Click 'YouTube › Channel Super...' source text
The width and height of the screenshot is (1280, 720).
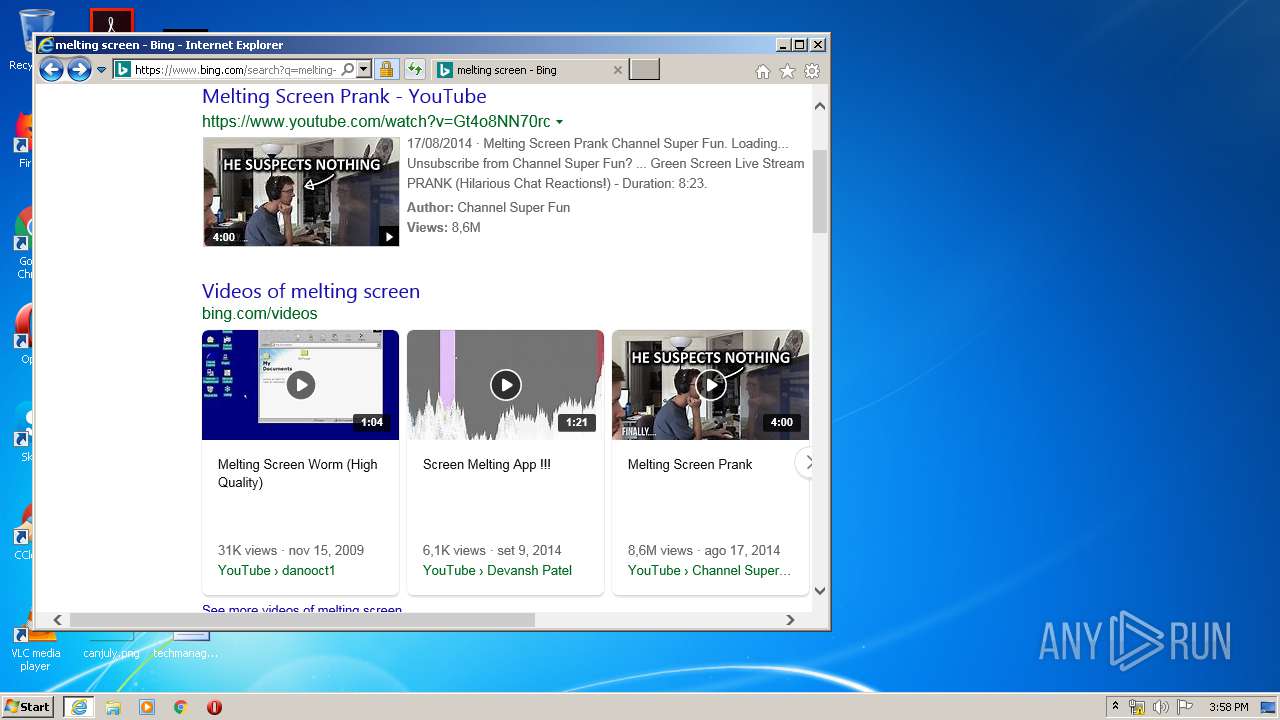pos(709,570)
